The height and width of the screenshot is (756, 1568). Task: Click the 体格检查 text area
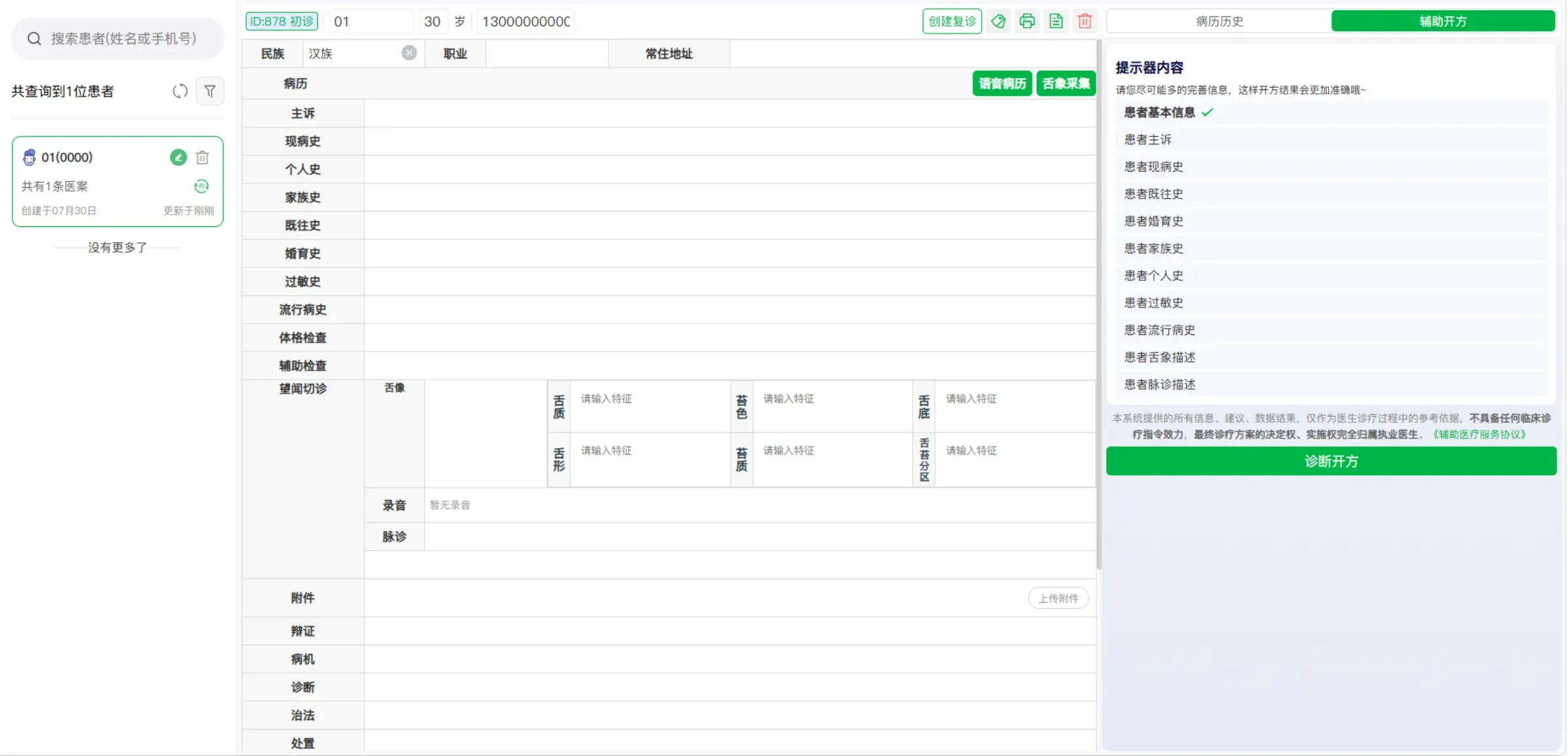(730, 338)
